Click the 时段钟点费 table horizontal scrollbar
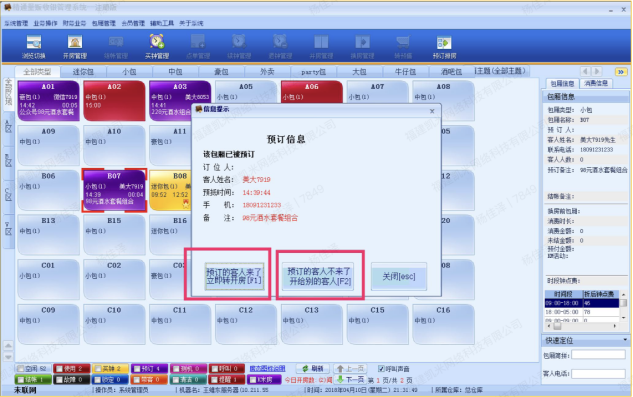This screenshot has width=633, height=397. (582, 326)
